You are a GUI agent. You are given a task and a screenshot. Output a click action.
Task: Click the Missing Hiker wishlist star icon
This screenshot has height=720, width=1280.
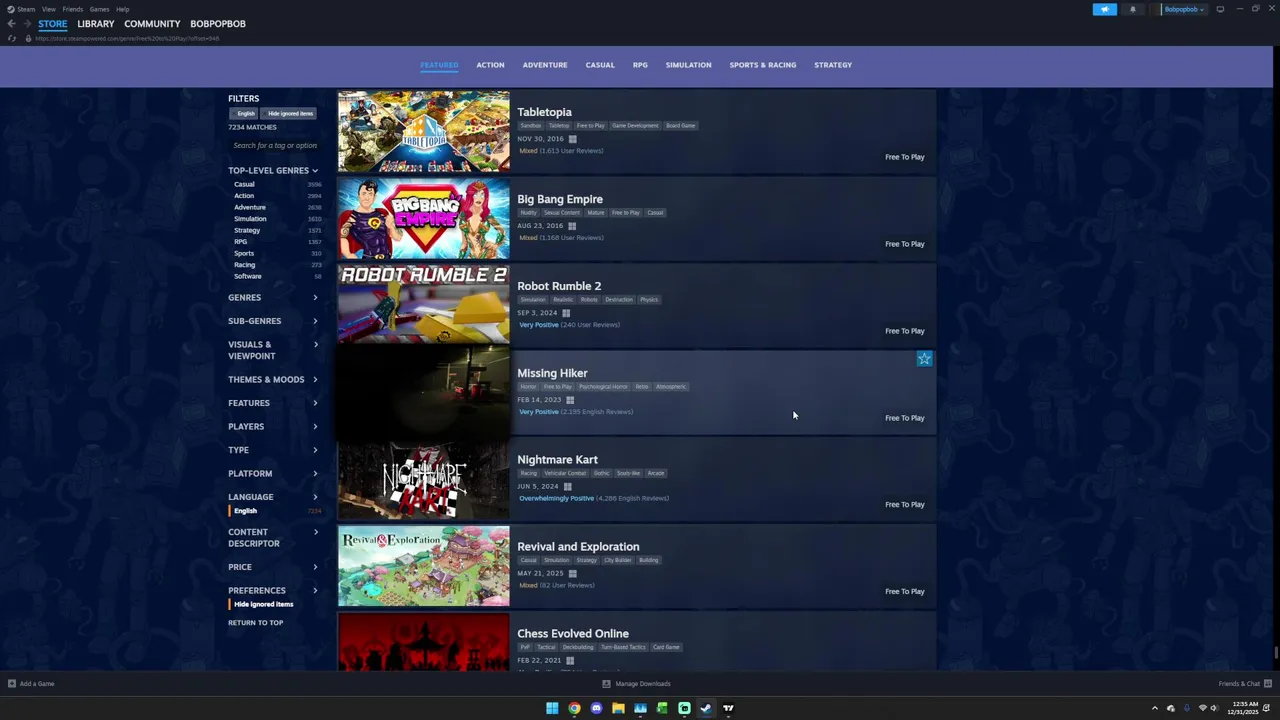924,359
